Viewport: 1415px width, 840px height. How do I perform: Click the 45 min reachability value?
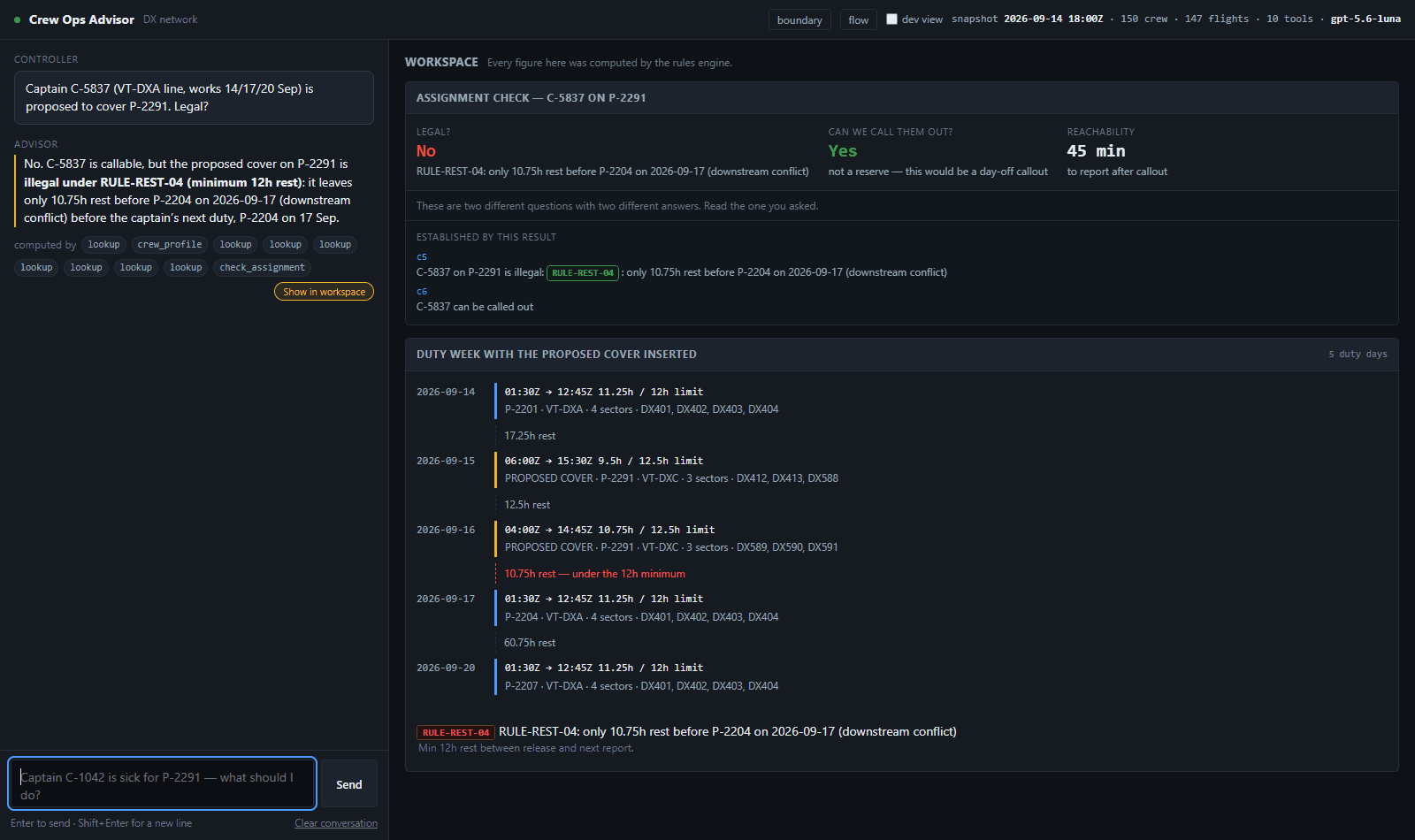pyautogui.click(x=1096, y=151)
